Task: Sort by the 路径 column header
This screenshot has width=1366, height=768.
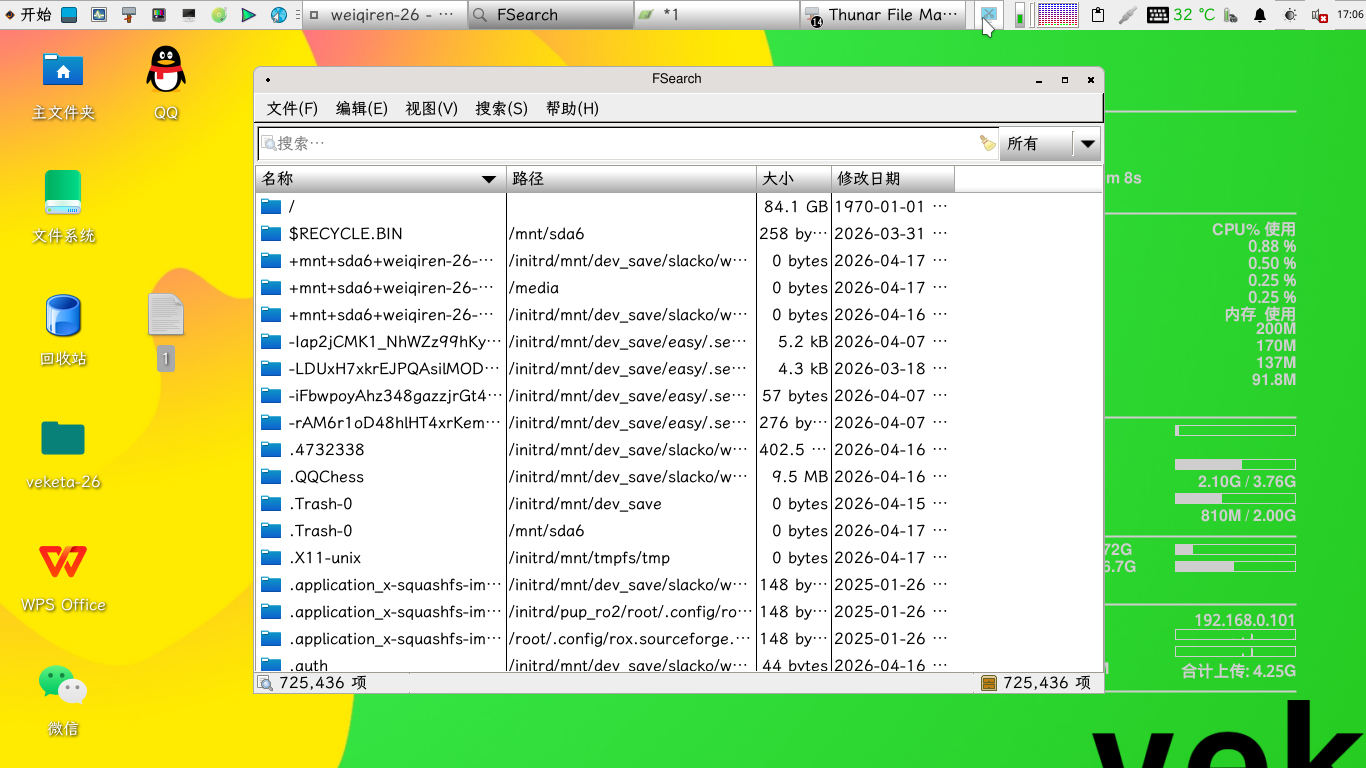Action: 631,179
